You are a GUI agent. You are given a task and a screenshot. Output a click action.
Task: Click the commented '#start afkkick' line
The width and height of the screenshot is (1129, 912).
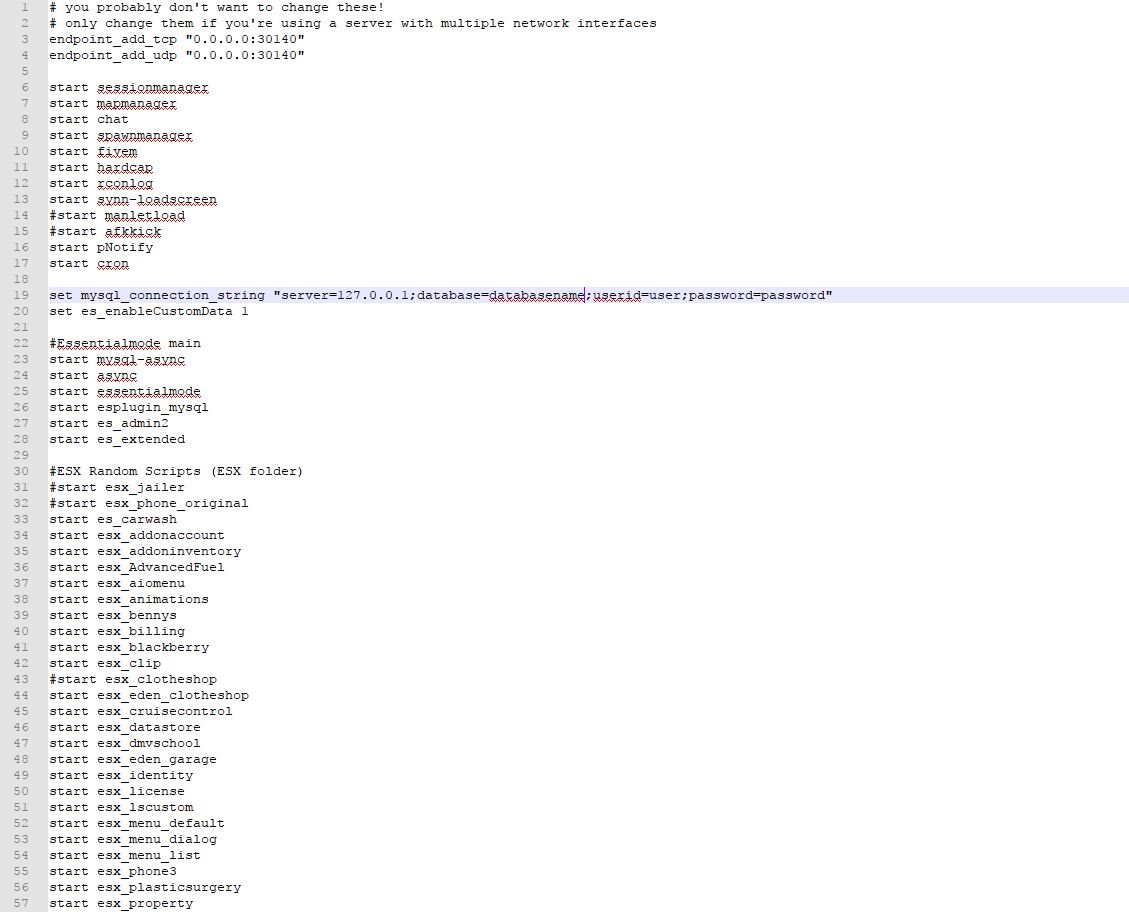[105, 231]
